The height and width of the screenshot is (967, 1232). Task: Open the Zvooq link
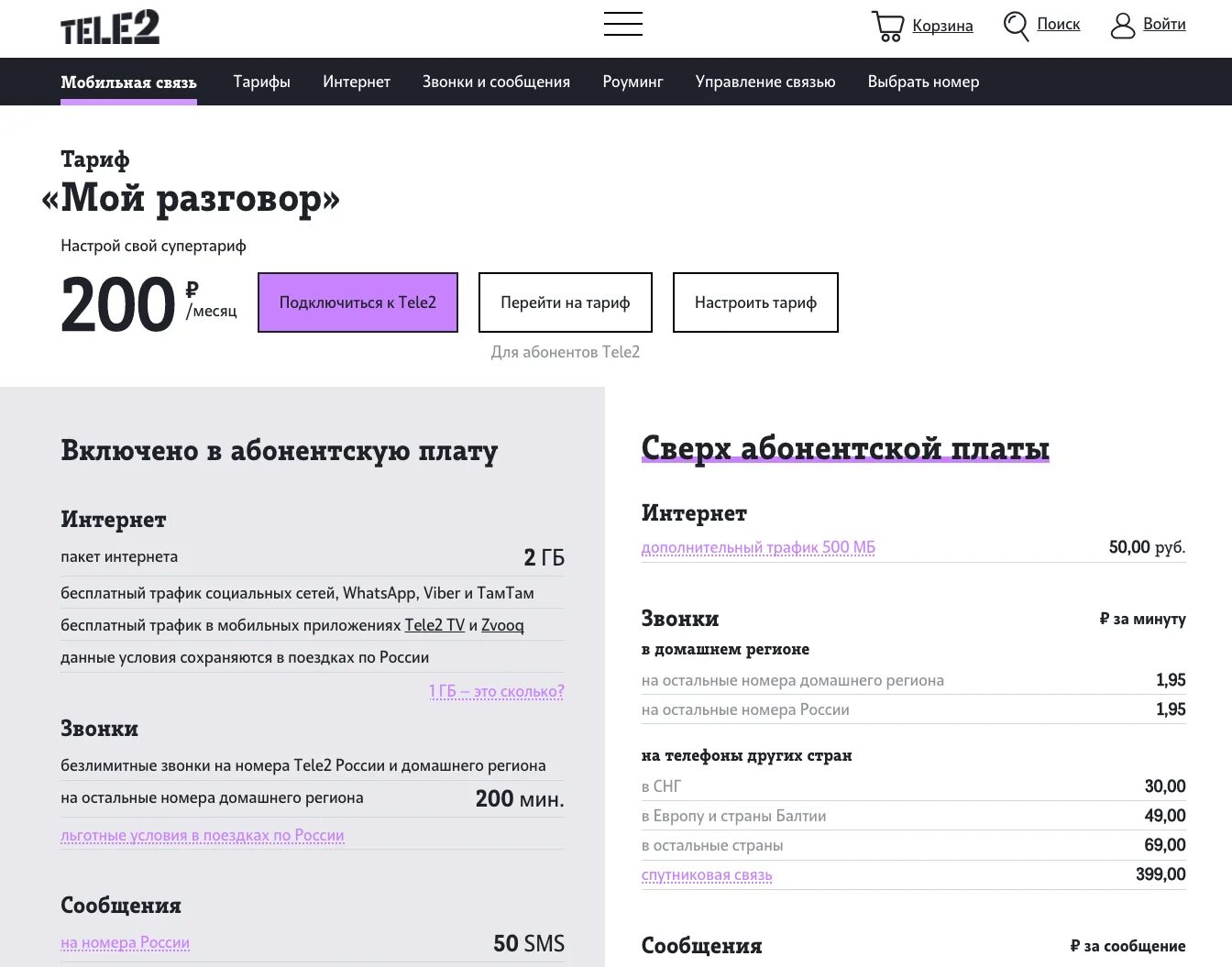pyautogui.click(x=502, y=625)
